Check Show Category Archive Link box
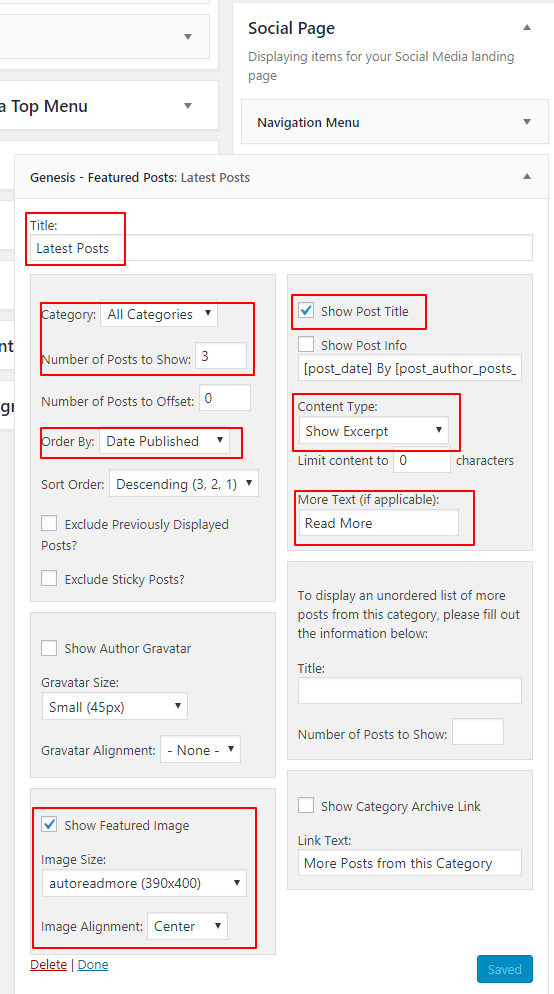554x994 pixels. [x=306, y=806]
